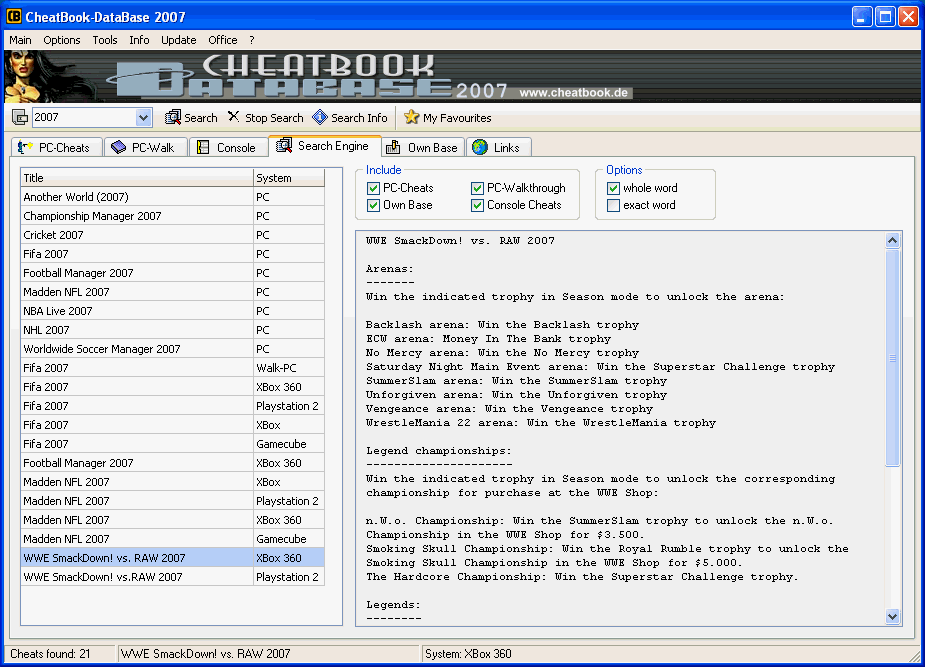Image resolution: width=925 pixels, height=667 pixels.
Task: Open the Tools menu
Action: click(104, 40)
